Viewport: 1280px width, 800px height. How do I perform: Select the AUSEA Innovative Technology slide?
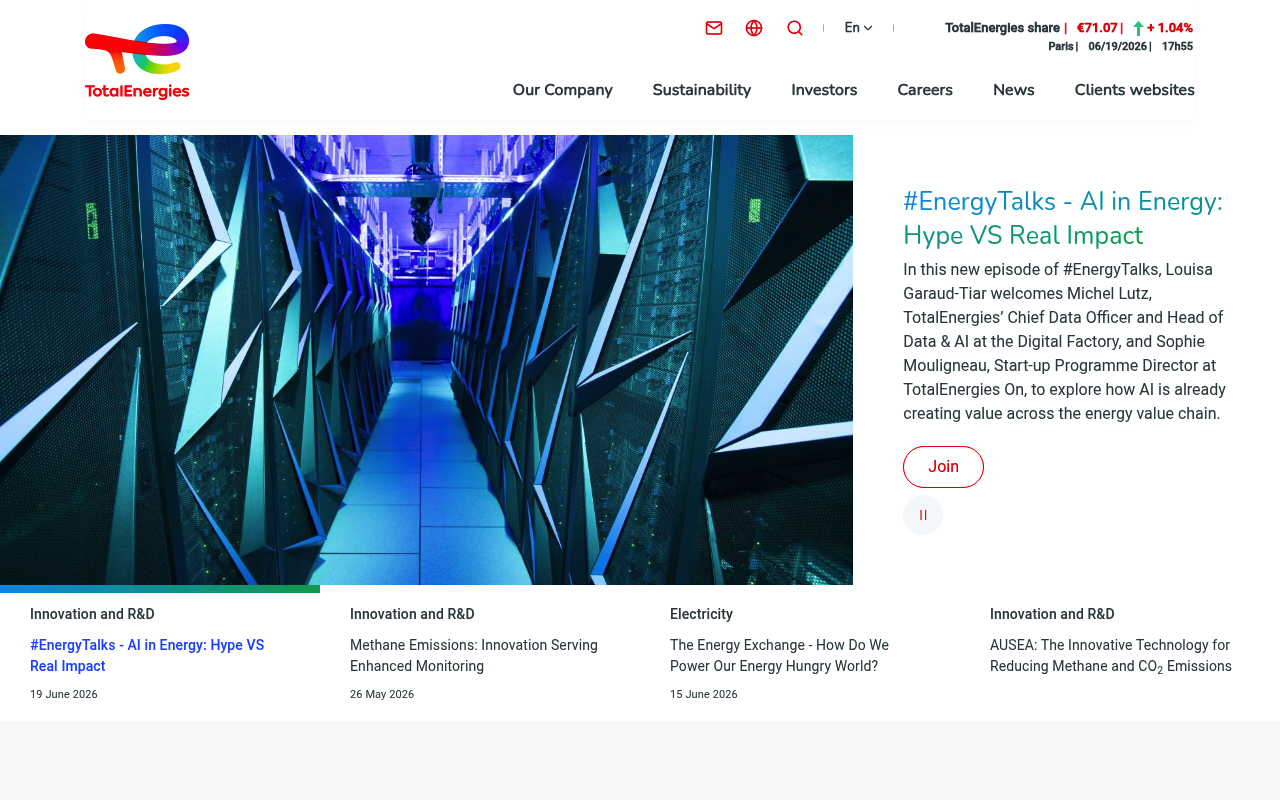pos(1111,656)
